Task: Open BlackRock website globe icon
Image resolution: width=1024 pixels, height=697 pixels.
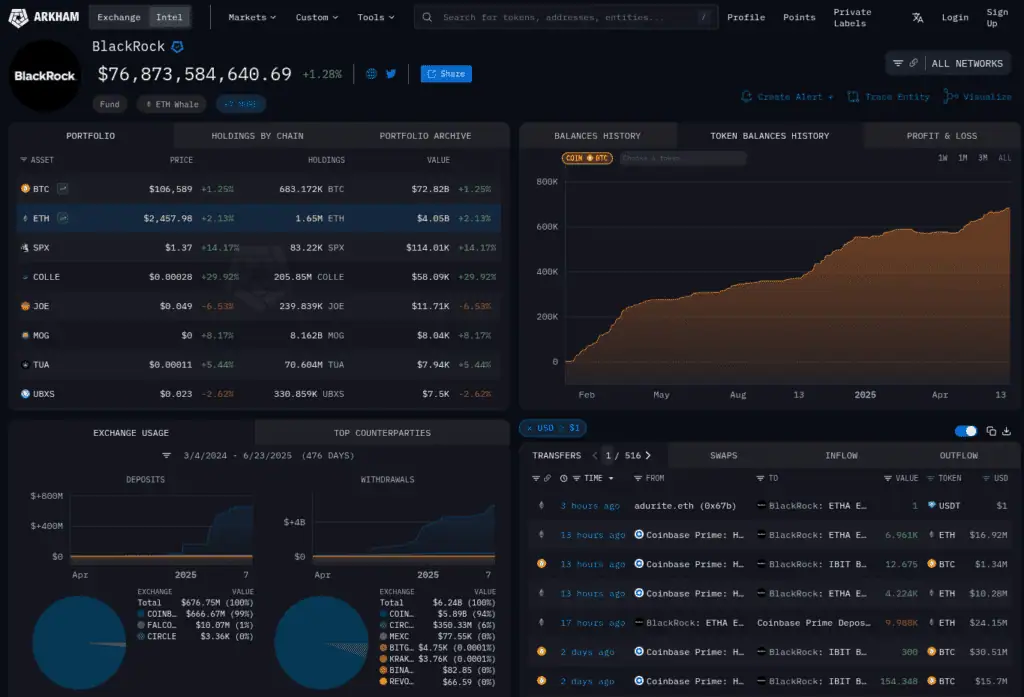Action: tap(371, 74)
